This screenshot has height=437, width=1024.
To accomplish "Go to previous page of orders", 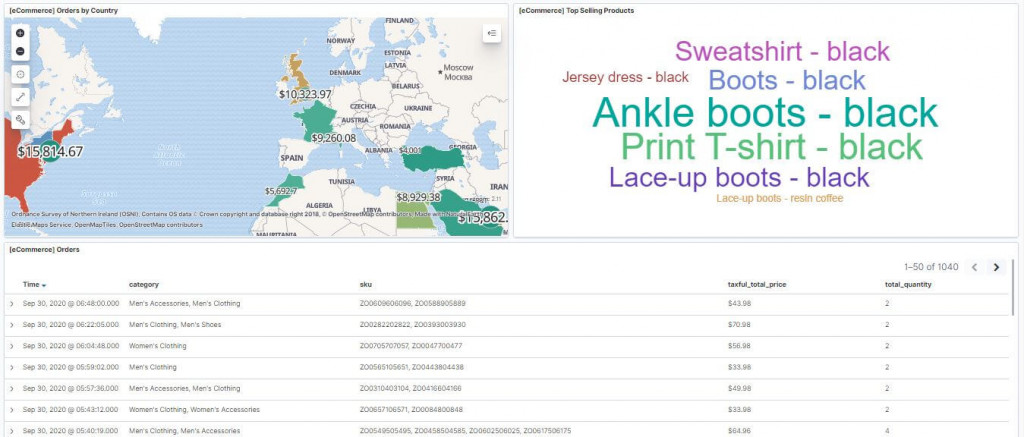I will click(x=974, y=267).
